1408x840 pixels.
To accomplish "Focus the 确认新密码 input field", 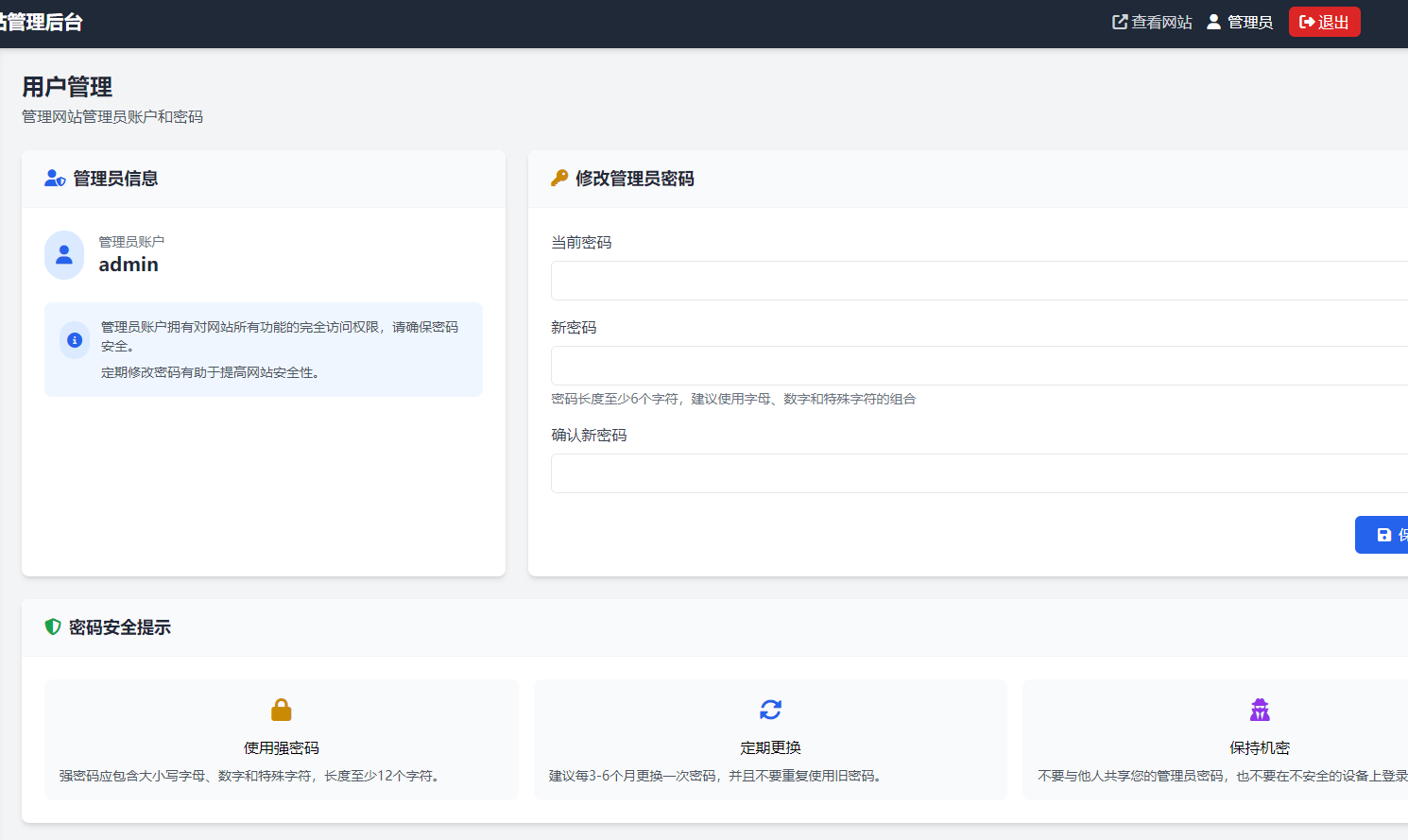I will coord(979,473).
